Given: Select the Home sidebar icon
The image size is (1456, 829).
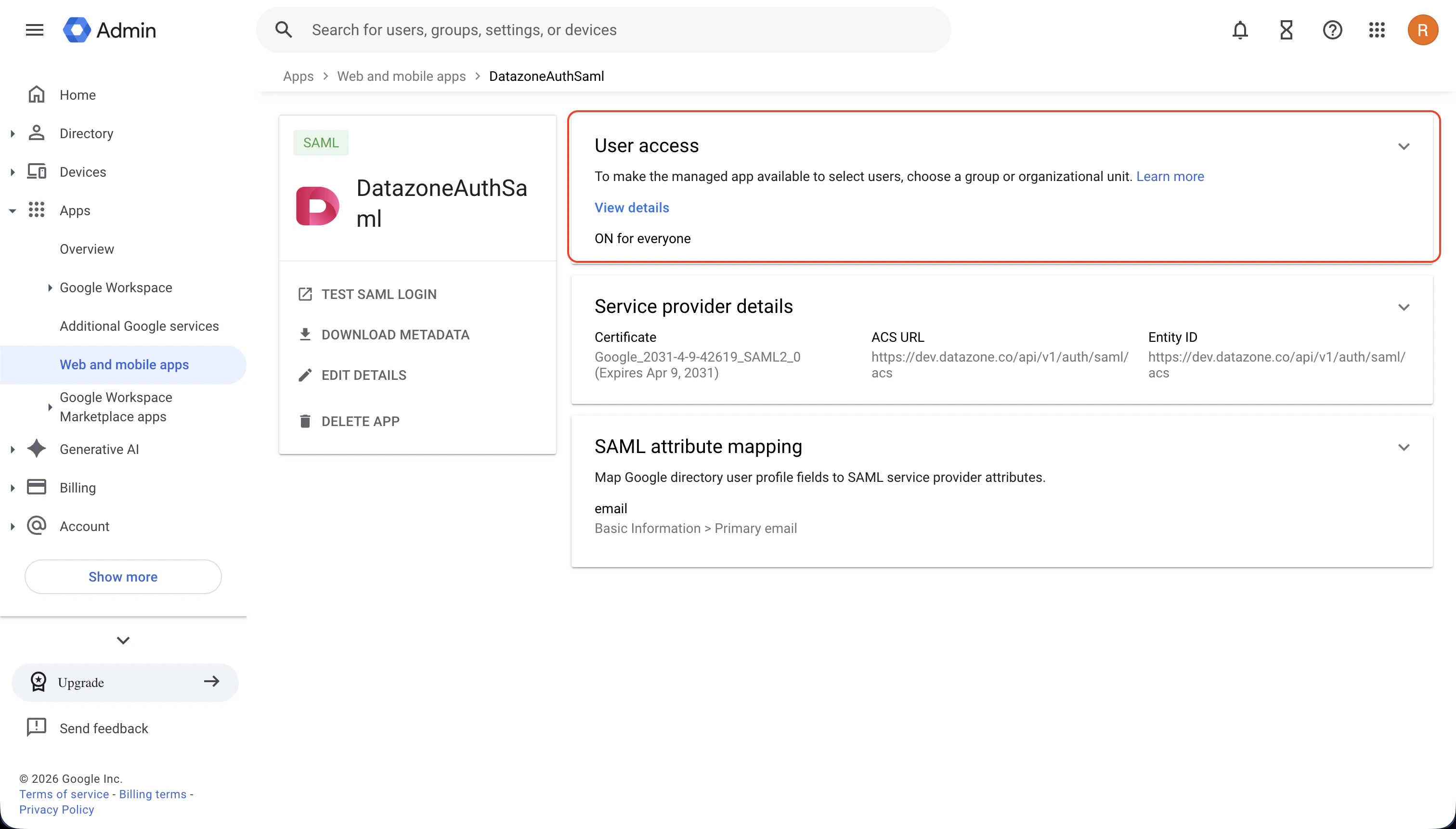Looking at the screenshot, I should click(x=37, y=94).
